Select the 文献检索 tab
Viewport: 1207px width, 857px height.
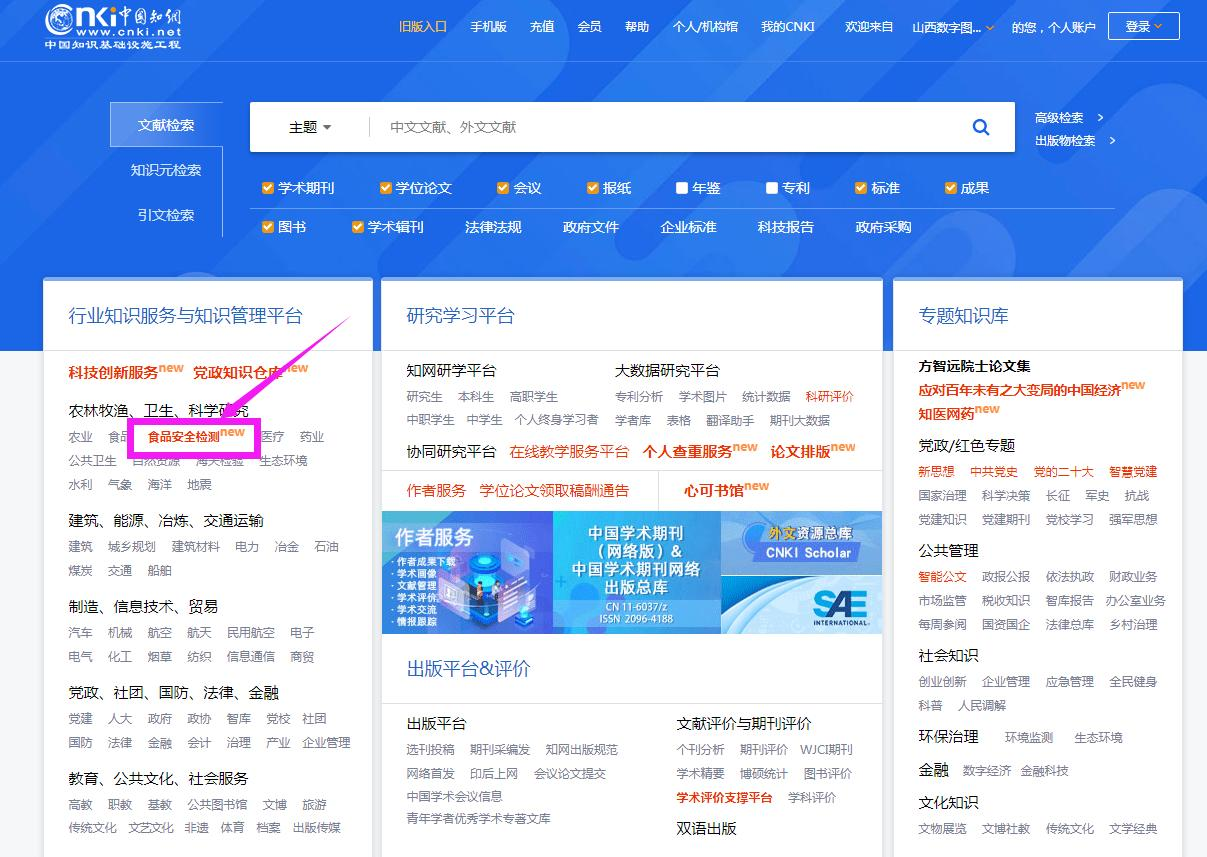[x=166, y=125]
